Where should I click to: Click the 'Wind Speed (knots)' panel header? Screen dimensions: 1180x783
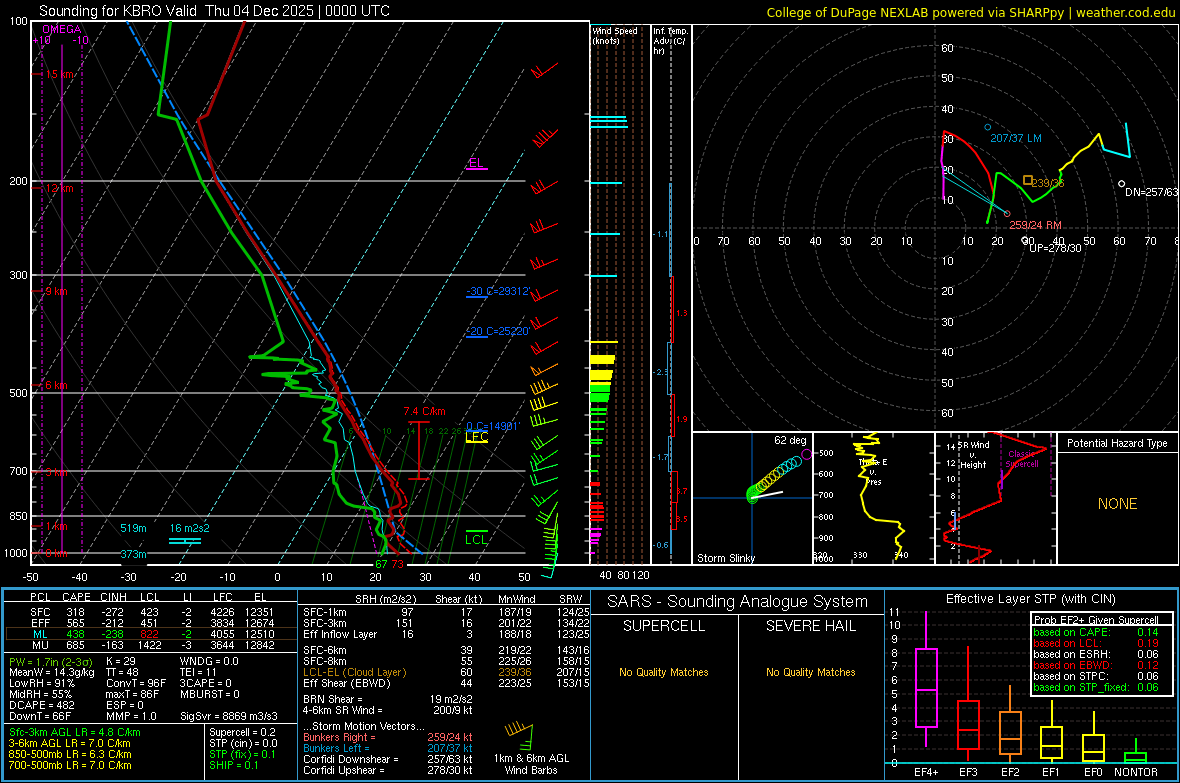[x=614, y=35]
